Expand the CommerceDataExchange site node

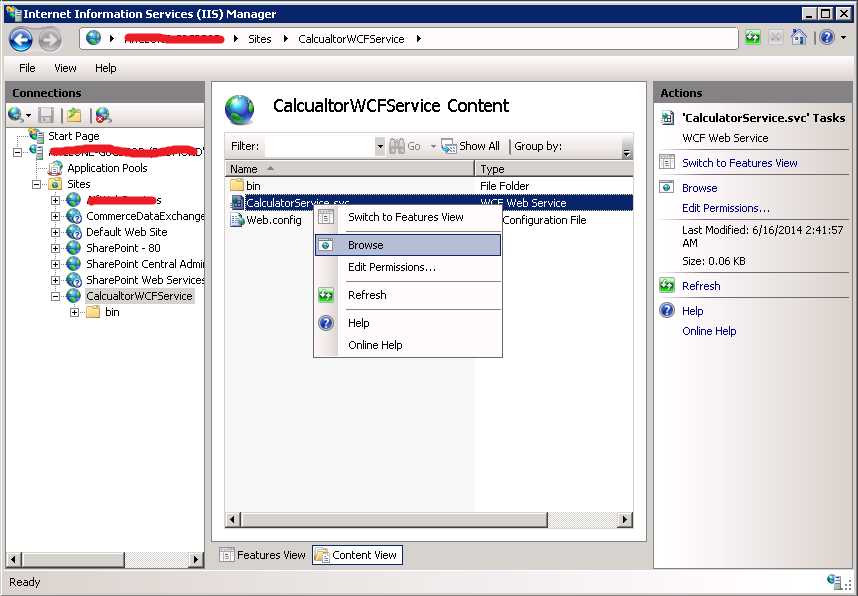55,216
